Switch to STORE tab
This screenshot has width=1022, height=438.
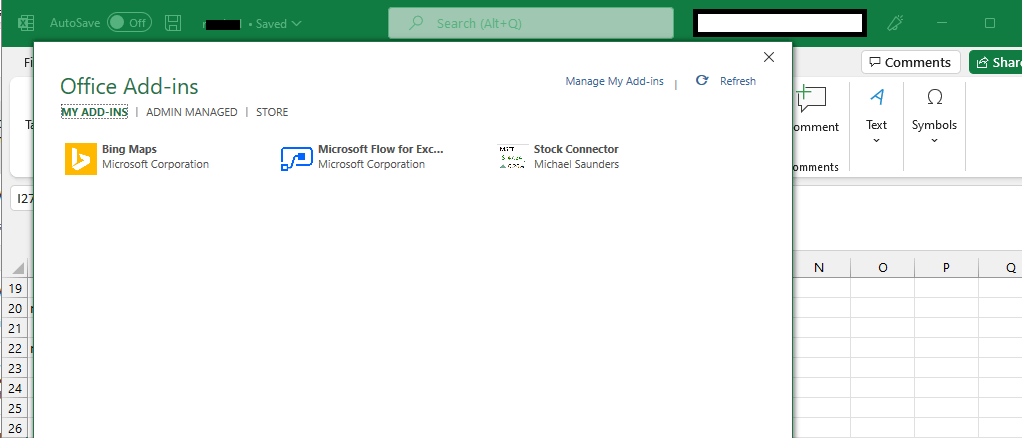[272, 112]
